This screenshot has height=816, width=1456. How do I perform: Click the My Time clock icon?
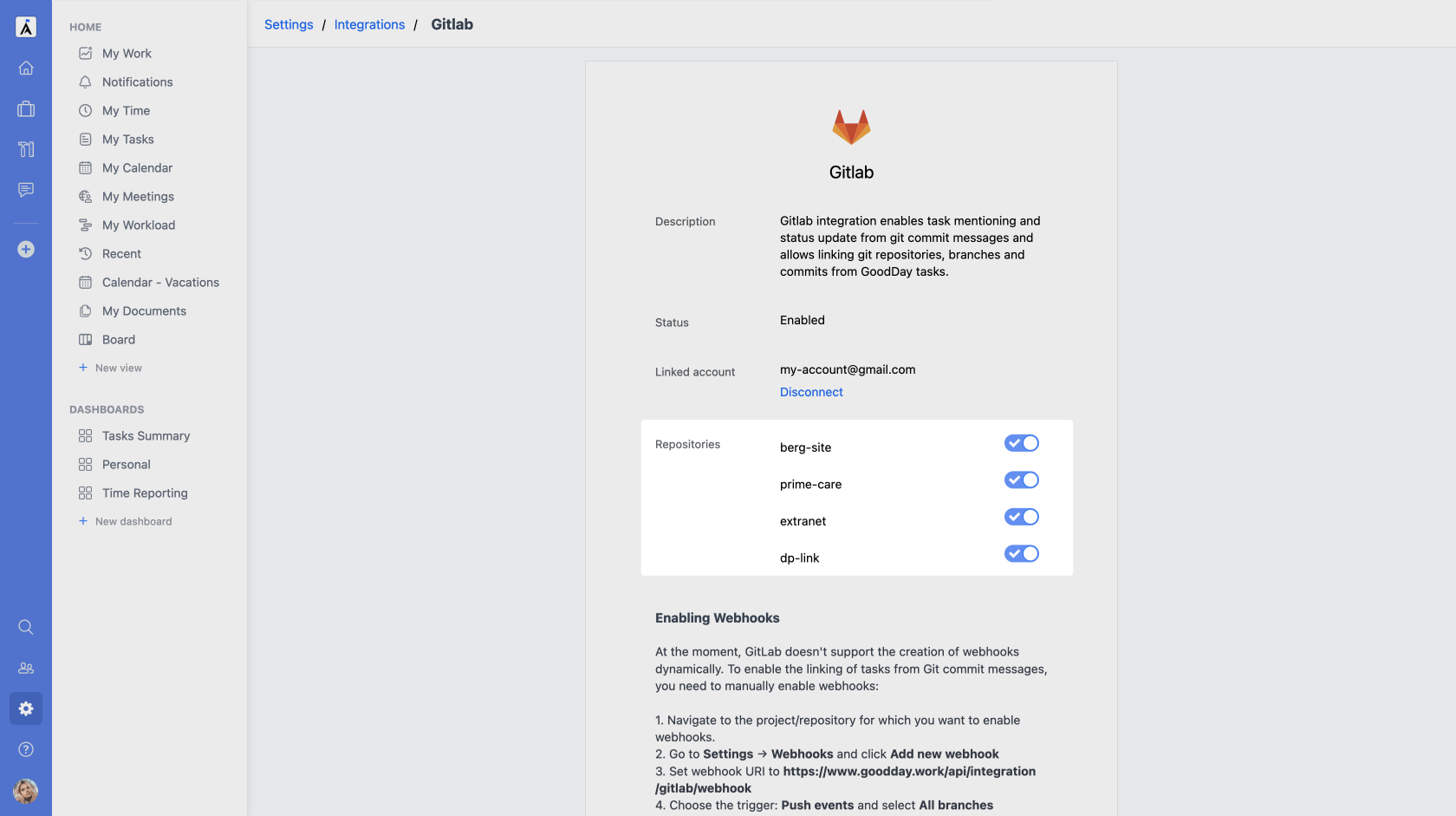click(x=85, y=111)
